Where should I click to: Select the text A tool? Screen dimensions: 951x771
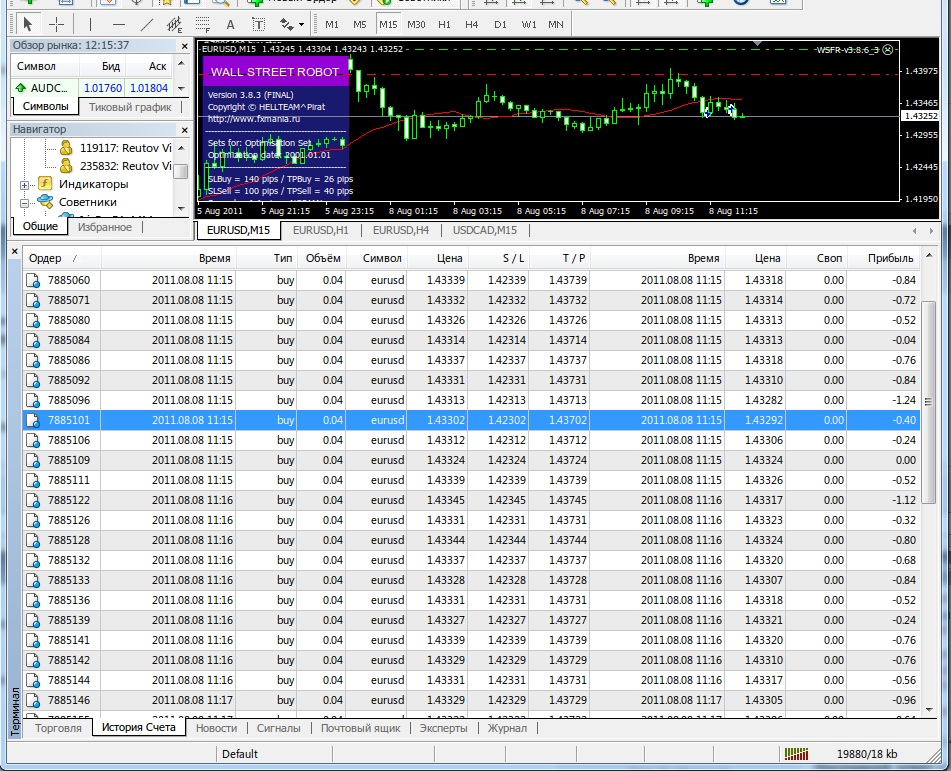[230, 24]
